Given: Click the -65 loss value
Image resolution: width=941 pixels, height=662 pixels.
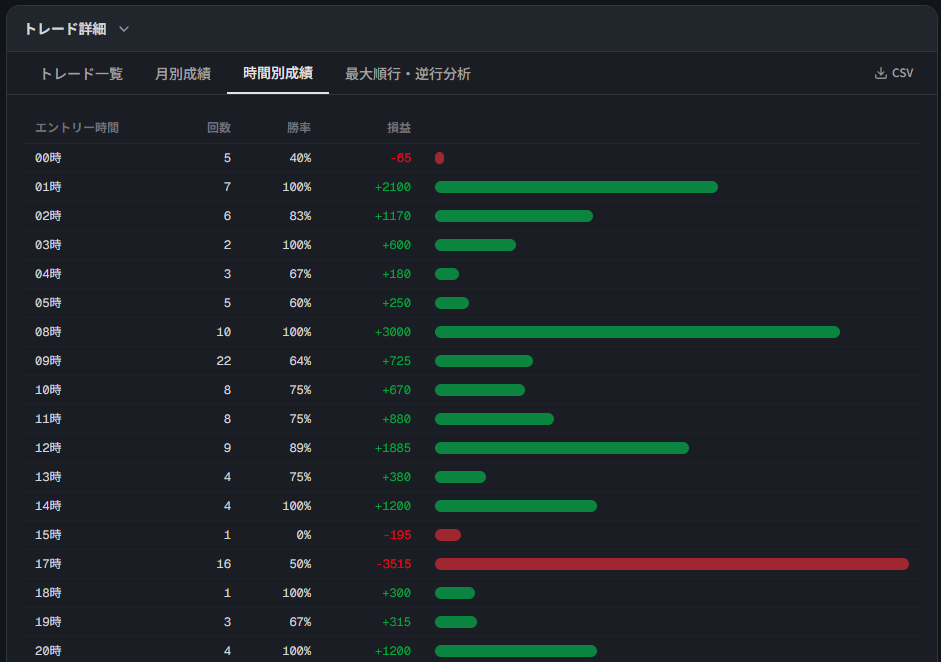Looking at the screenshot, I should [x=400, y=158].
